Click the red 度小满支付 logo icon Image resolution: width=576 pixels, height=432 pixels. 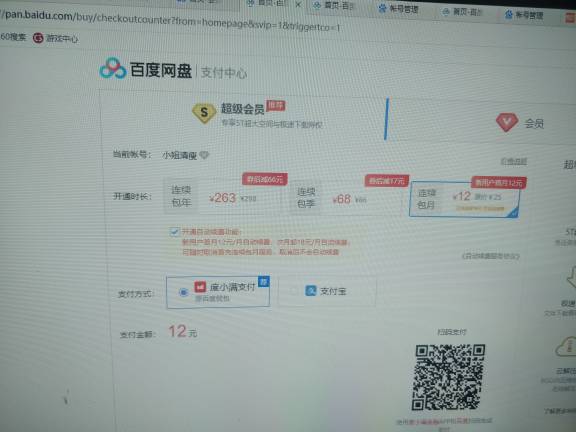click(200, 287)
